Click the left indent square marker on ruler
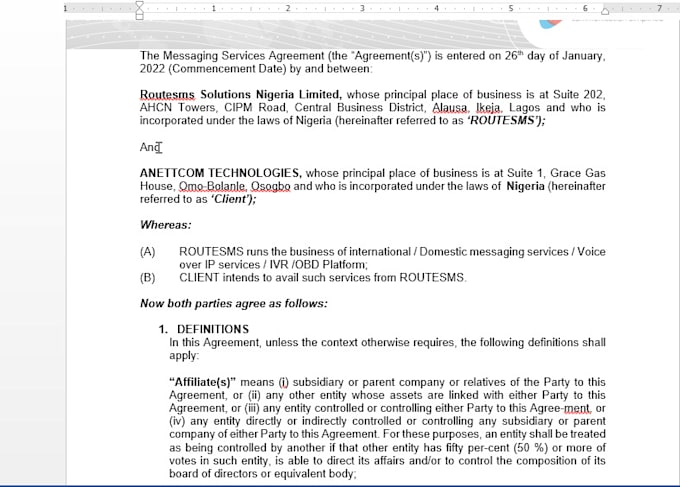680x487 pixels. [139, 16]
